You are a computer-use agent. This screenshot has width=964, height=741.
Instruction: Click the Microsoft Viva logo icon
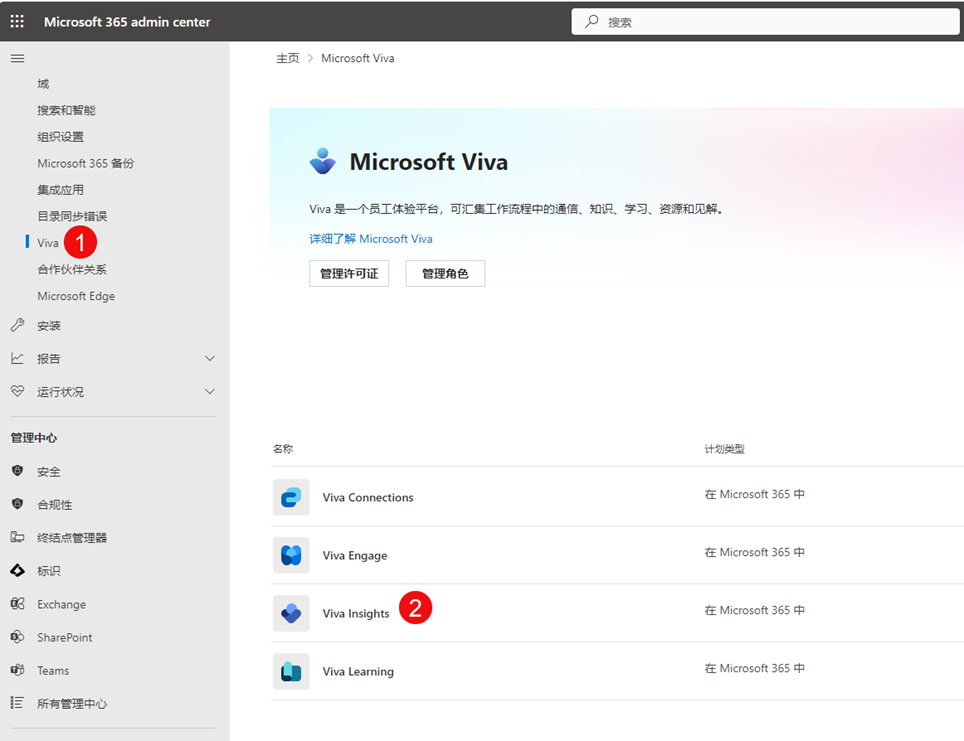pos(323,161)
